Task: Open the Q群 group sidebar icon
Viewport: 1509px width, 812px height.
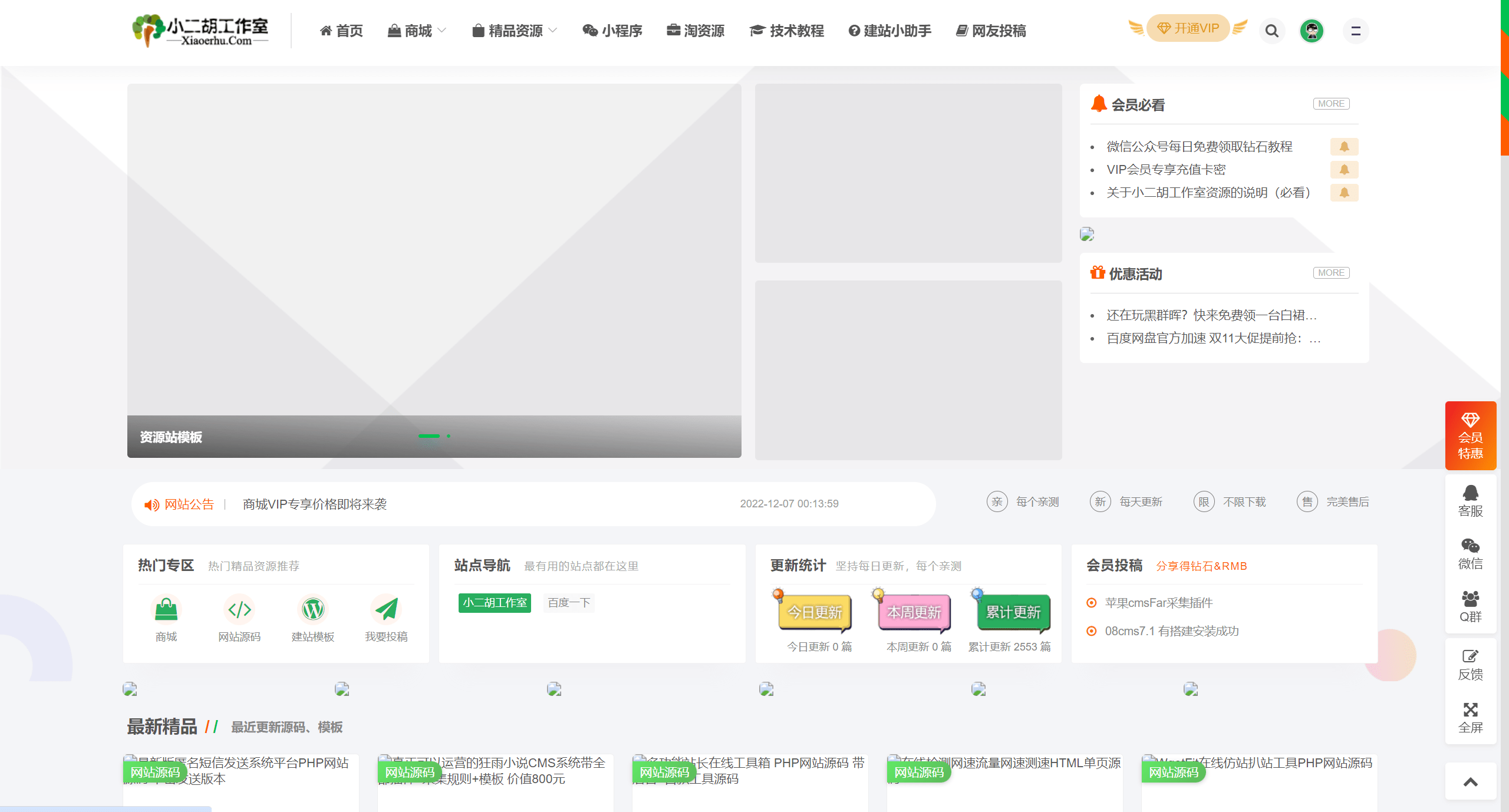Action: [x=1471, y=606]
